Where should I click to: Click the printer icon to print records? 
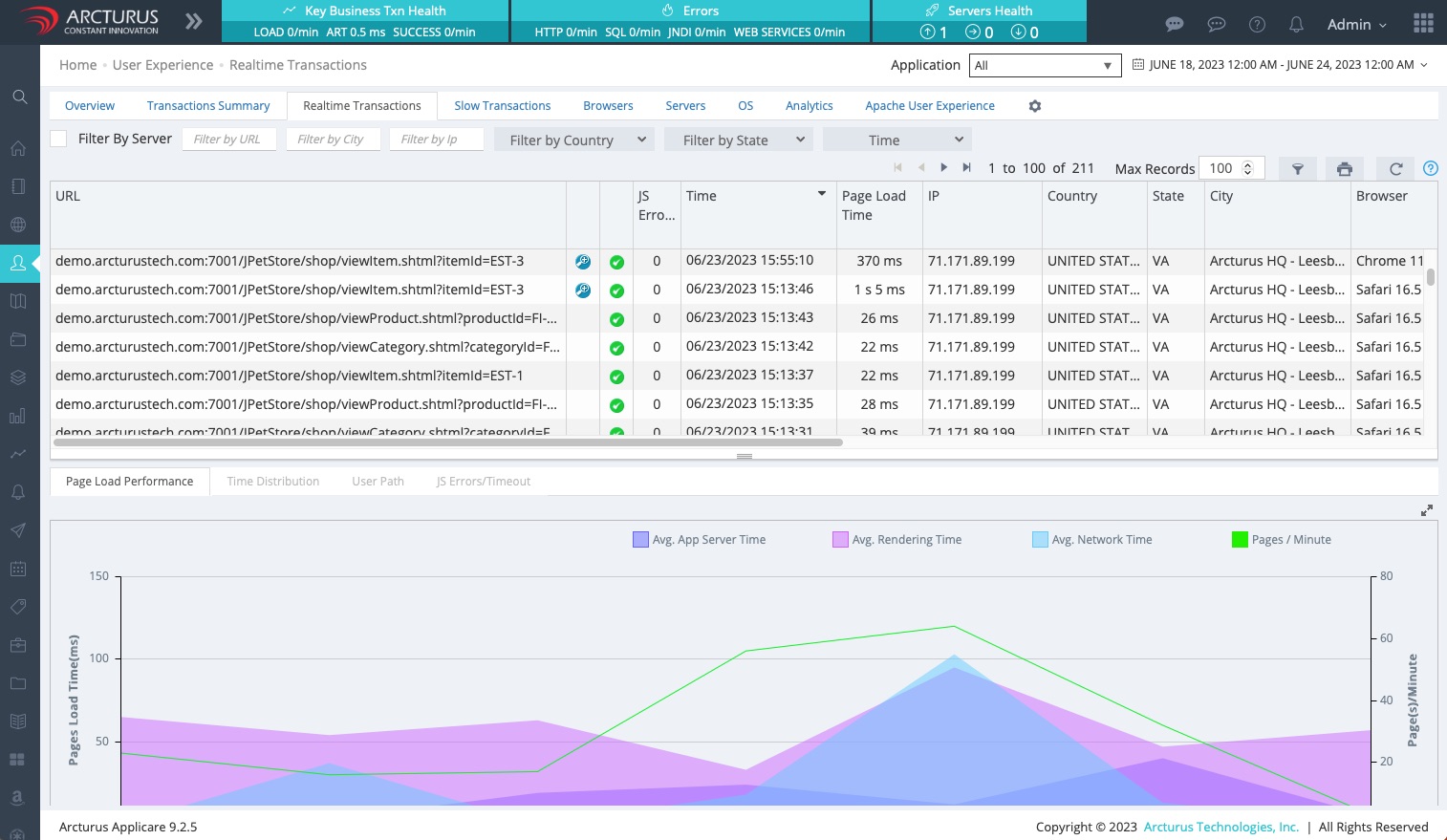(x=1344, y=169)
